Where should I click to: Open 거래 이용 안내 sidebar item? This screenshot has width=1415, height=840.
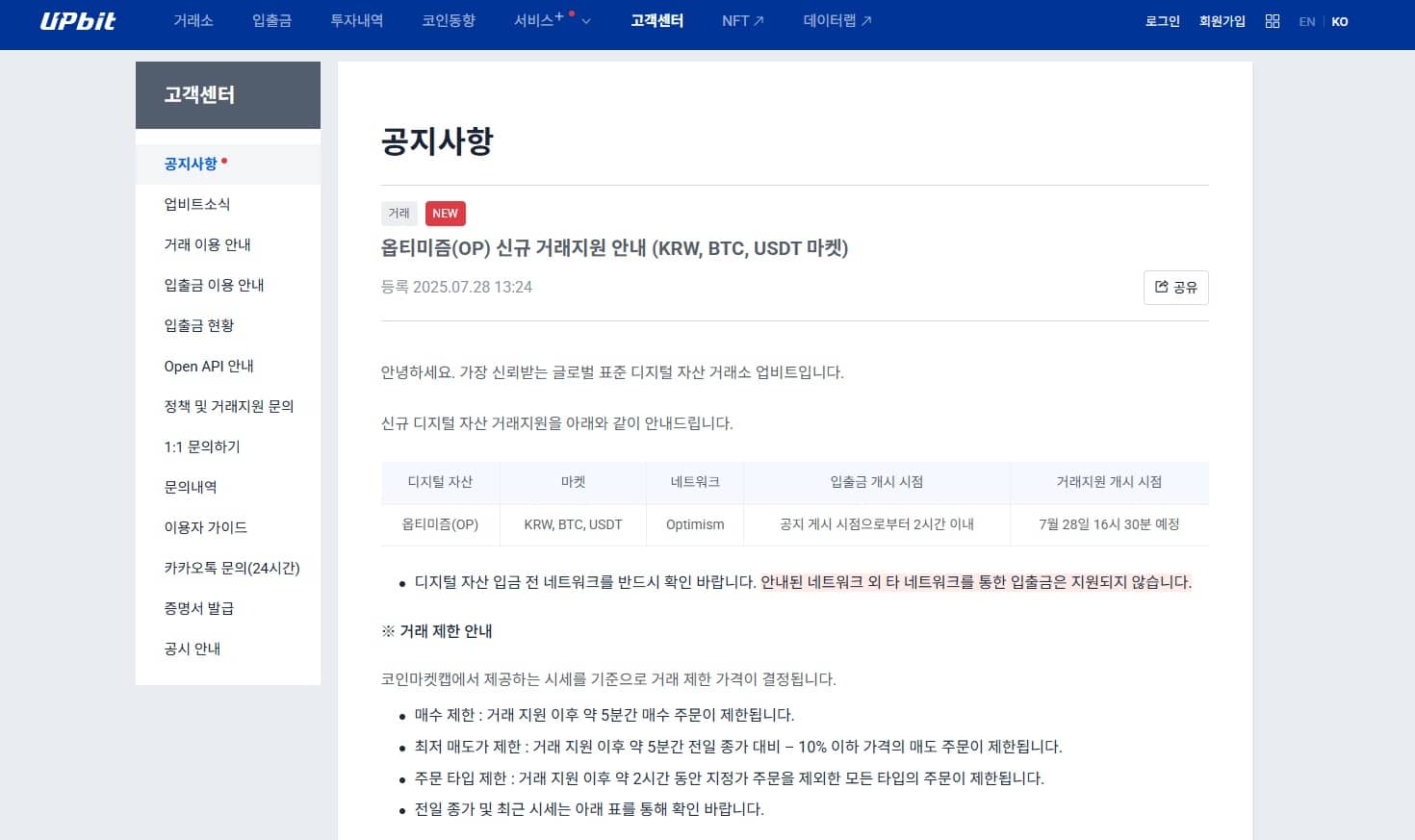click(x=228, y=244)
